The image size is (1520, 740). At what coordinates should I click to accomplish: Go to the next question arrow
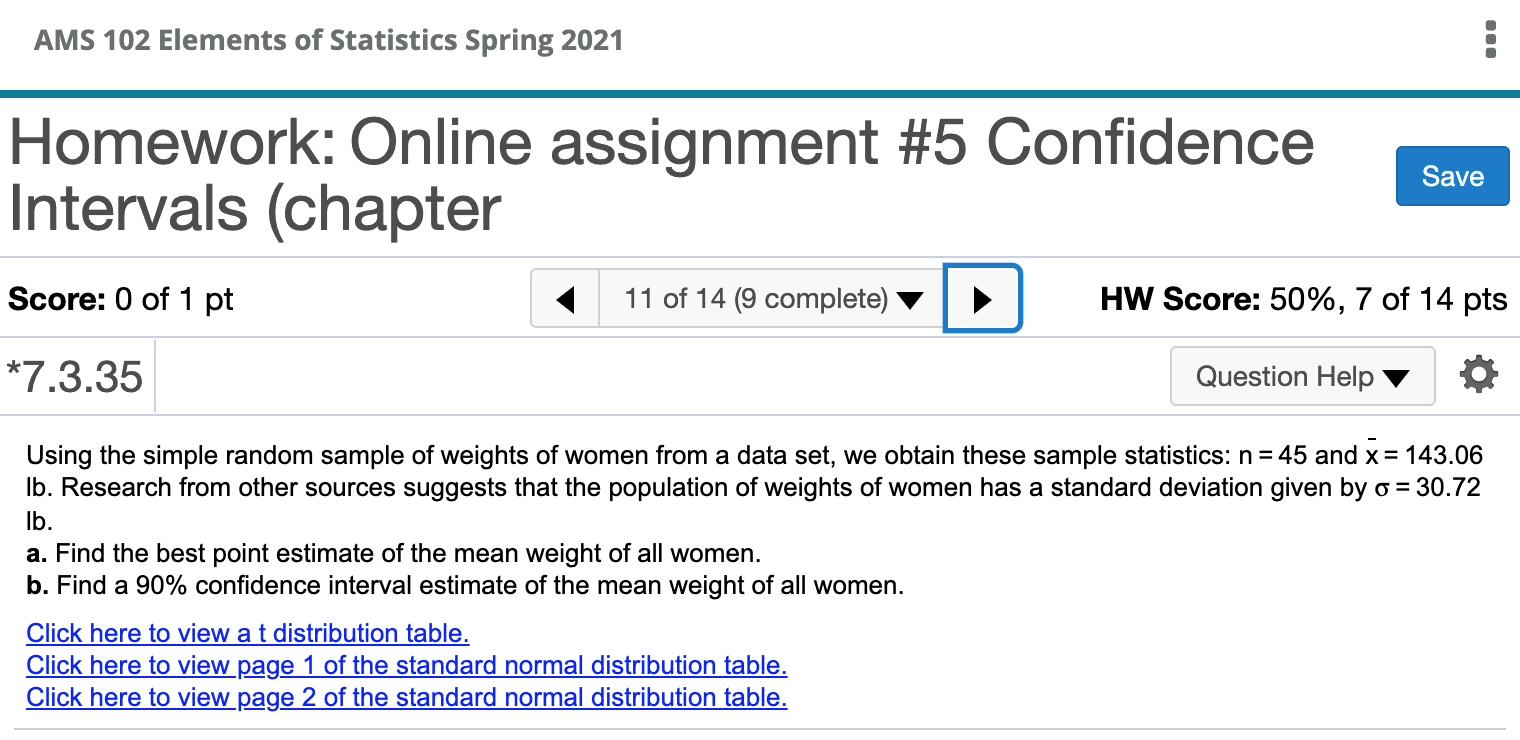click(982, 299)
